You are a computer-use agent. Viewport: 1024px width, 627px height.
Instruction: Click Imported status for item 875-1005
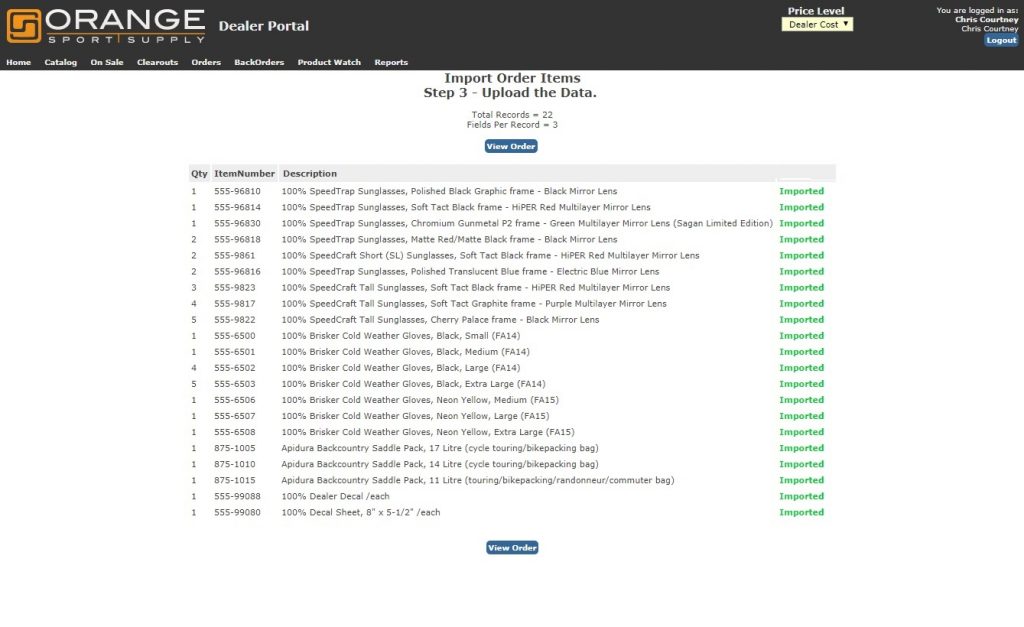point(801,448)
